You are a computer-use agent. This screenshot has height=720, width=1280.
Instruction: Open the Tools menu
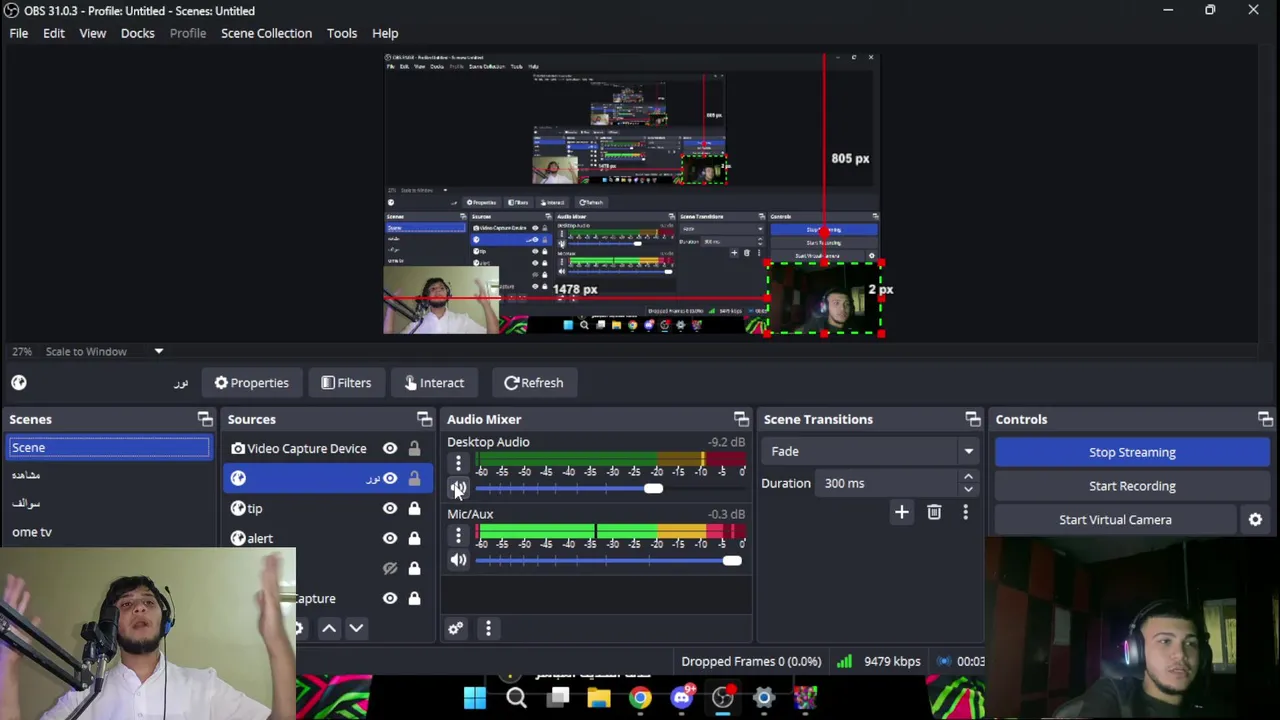(341, 33)
